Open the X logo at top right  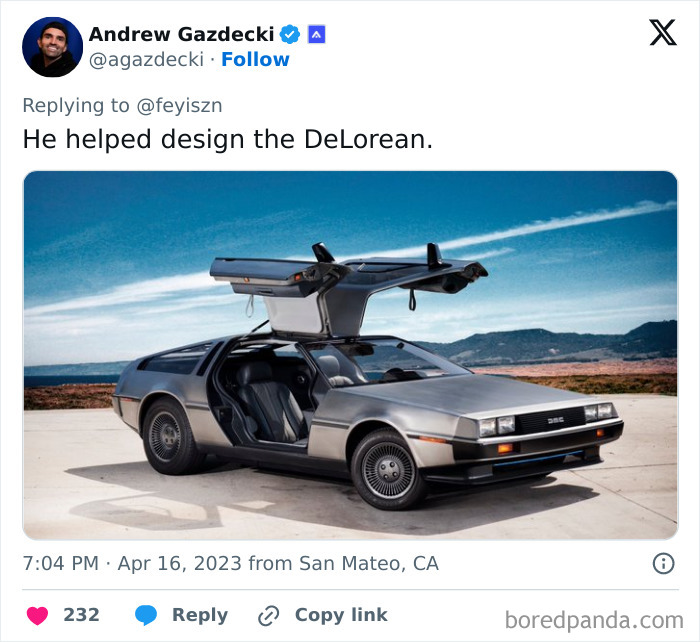pos(663,33)
